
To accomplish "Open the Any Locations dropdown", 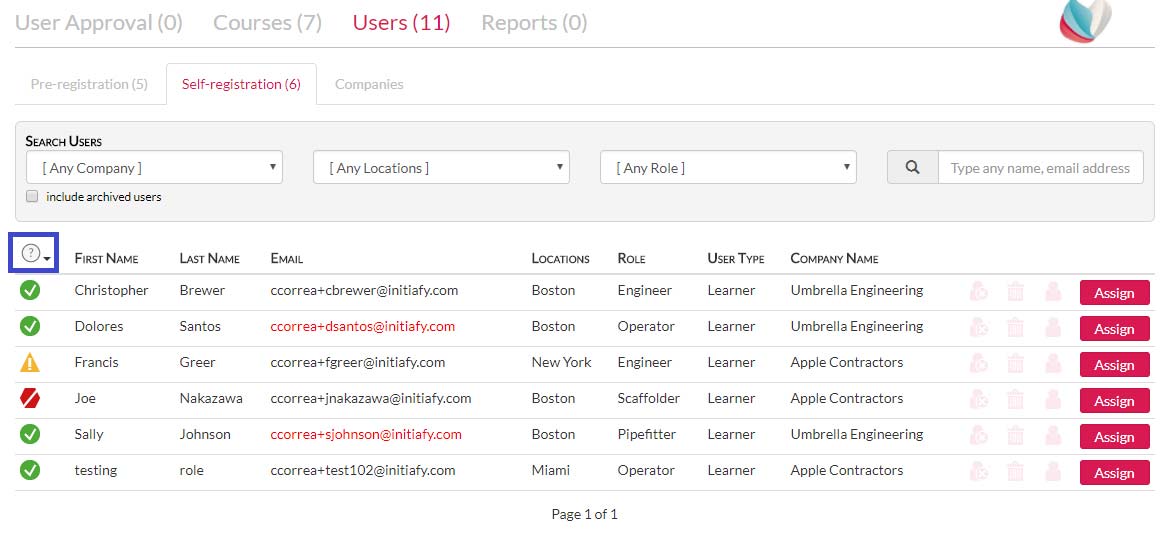I will pyautogui.click(x=441, y=167).
